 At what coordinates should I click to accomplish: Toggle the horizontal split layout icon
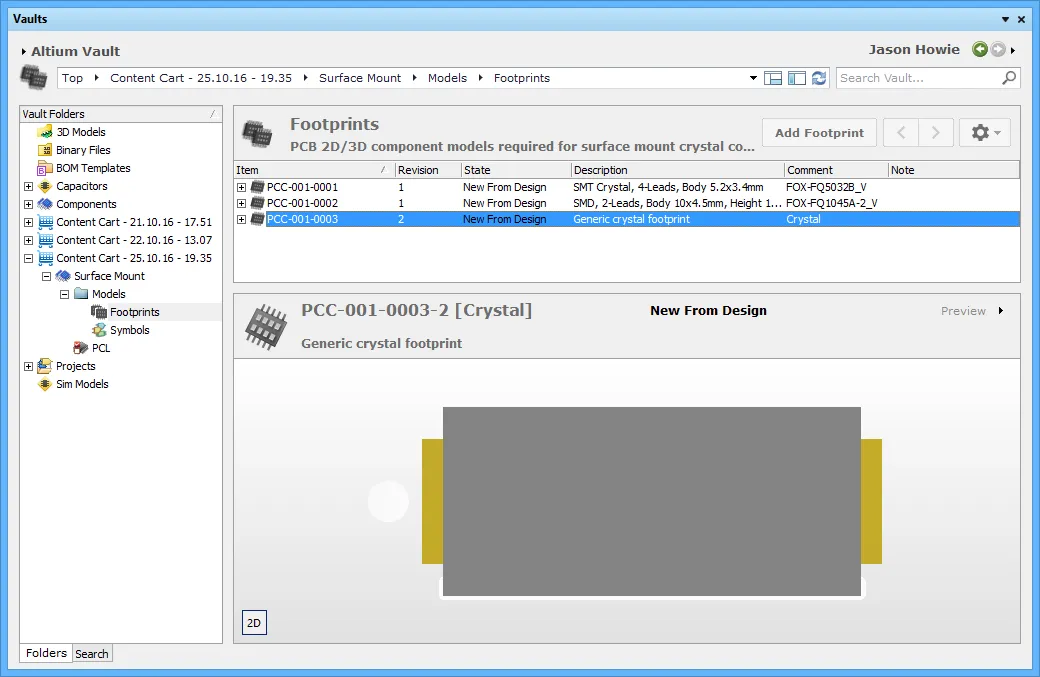773,78
